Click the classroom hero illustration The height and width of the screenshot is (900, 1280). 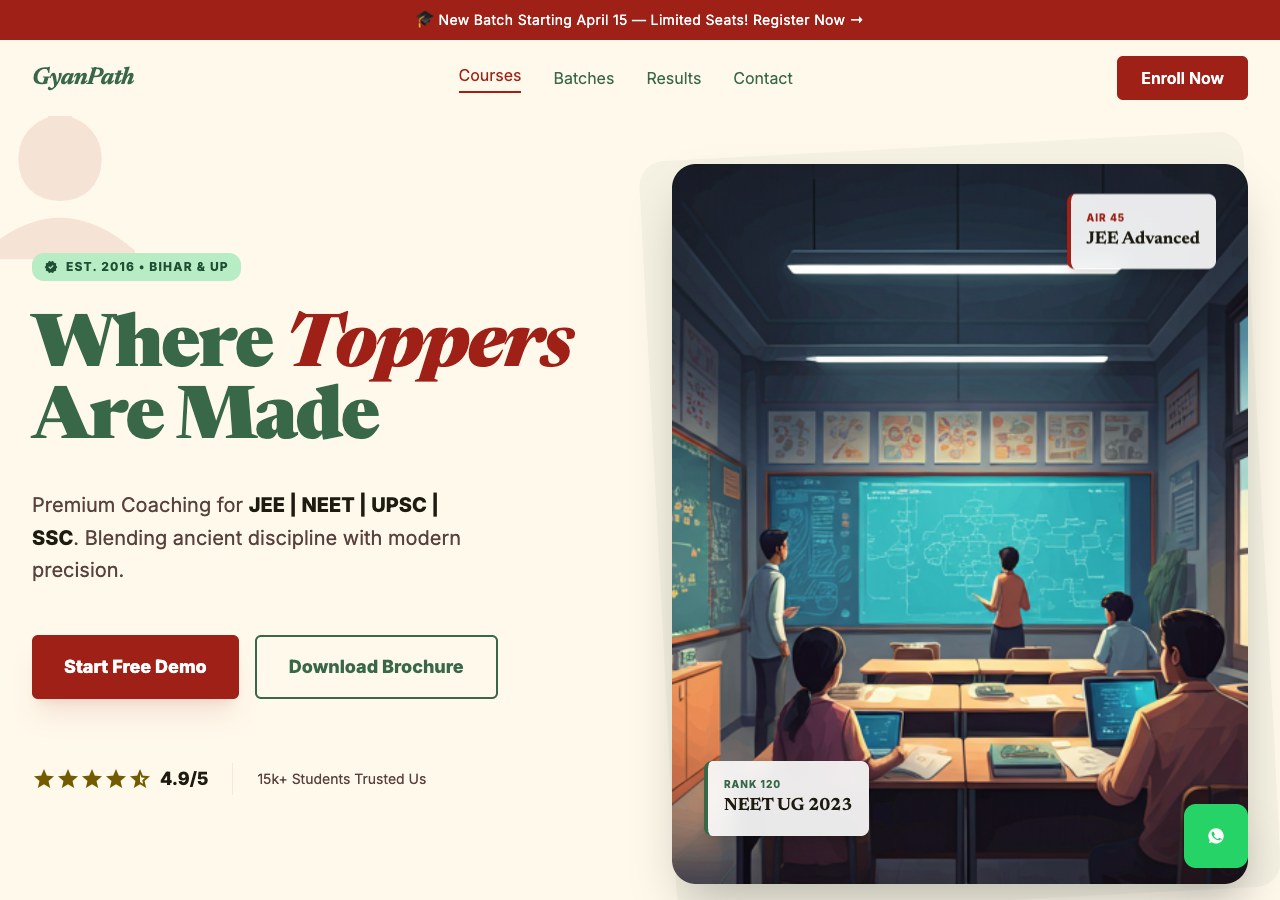pos(960,524)
